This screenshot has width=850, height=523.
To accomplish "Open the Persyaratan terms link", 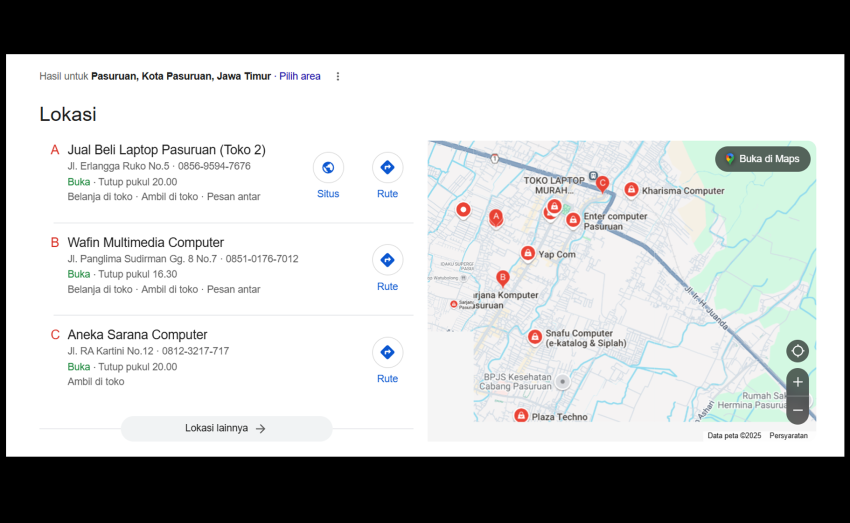I will coord(788,436).
